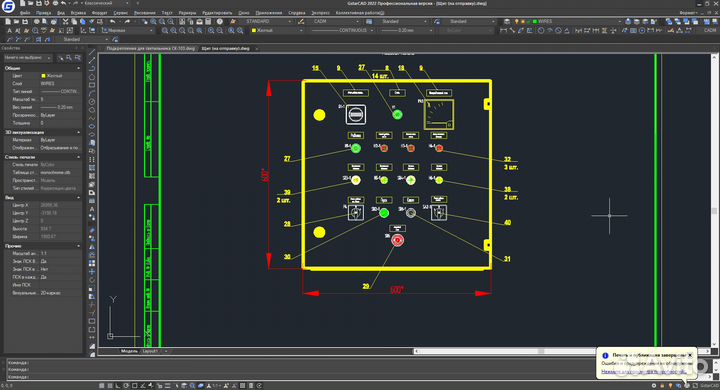720x390 pixels.
Task: Select the Construction Line tool
Action: click(92, 60)
